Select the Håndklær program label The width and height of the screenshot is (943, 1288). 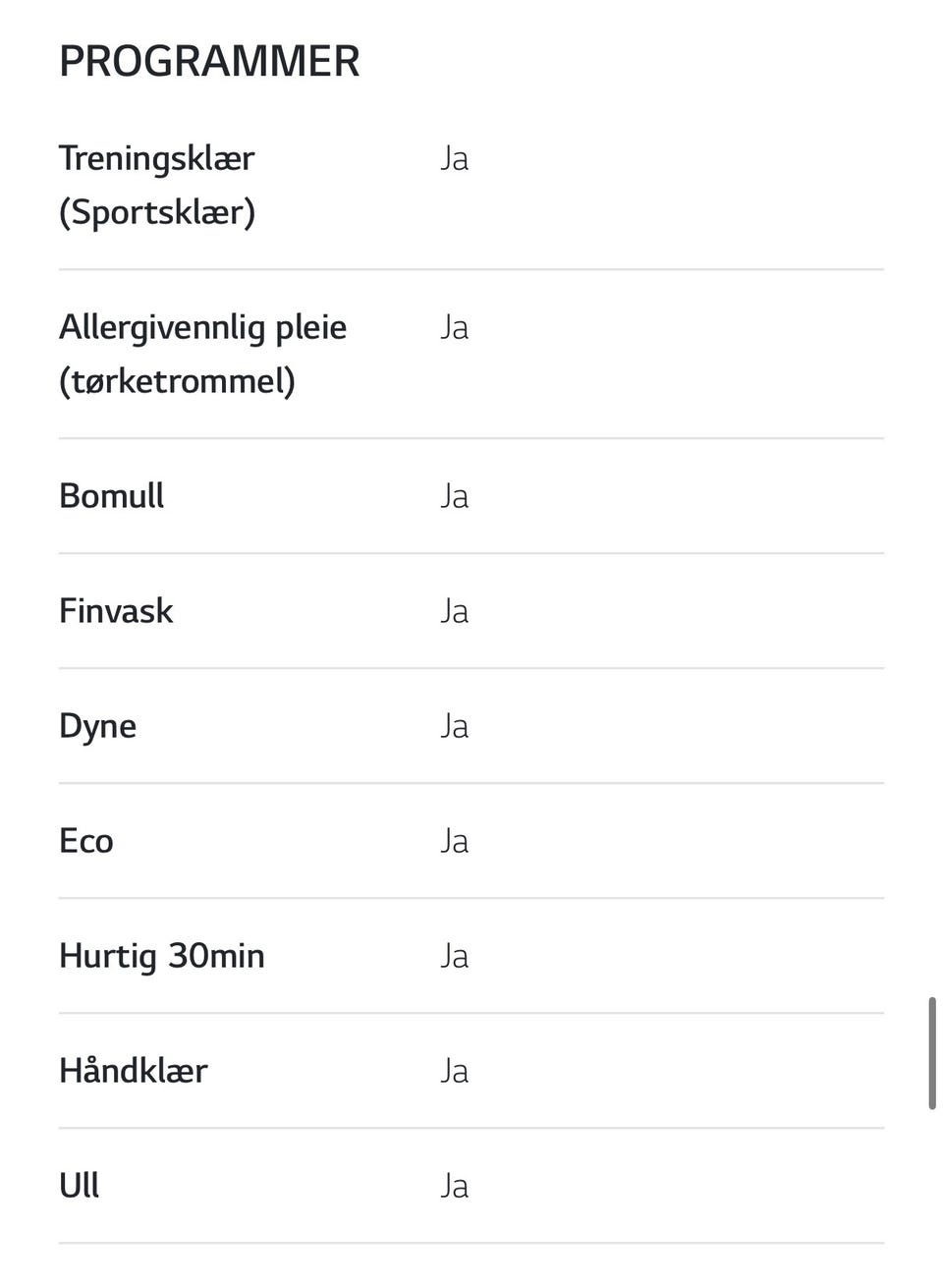134,1070
